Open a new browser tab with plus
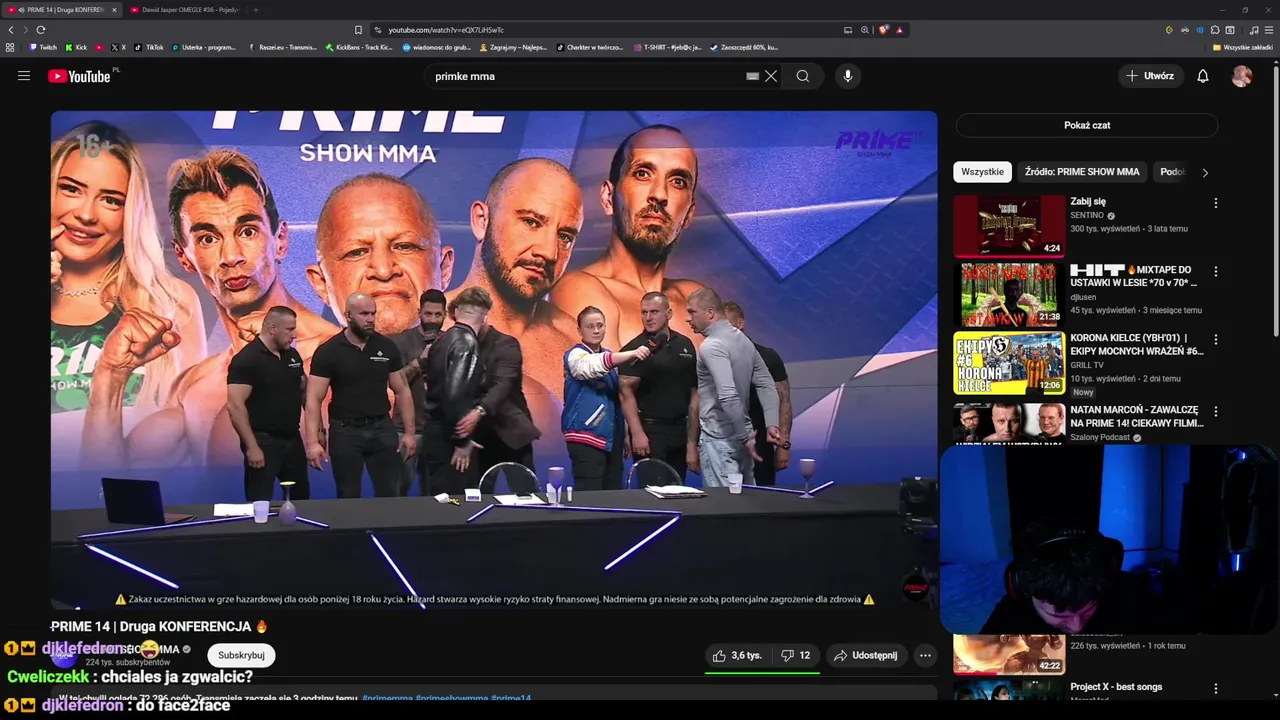The height and width of the screenshot is (720, 1280). [x=256, y=10]
